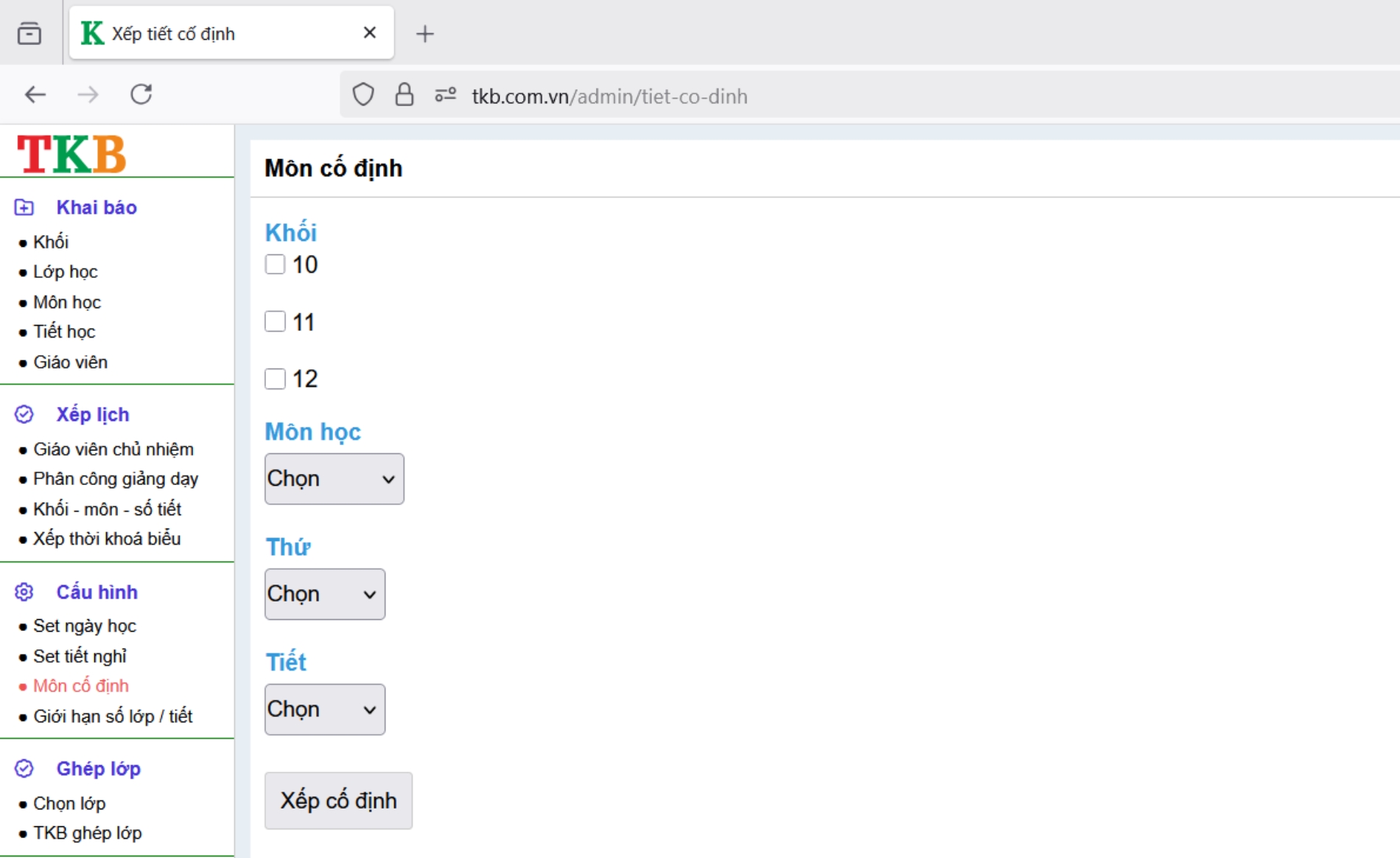This screenshot has height=858, width=1400.
Task: Enable the Khối 12 checkbox
Action: [x=275, y=379]
